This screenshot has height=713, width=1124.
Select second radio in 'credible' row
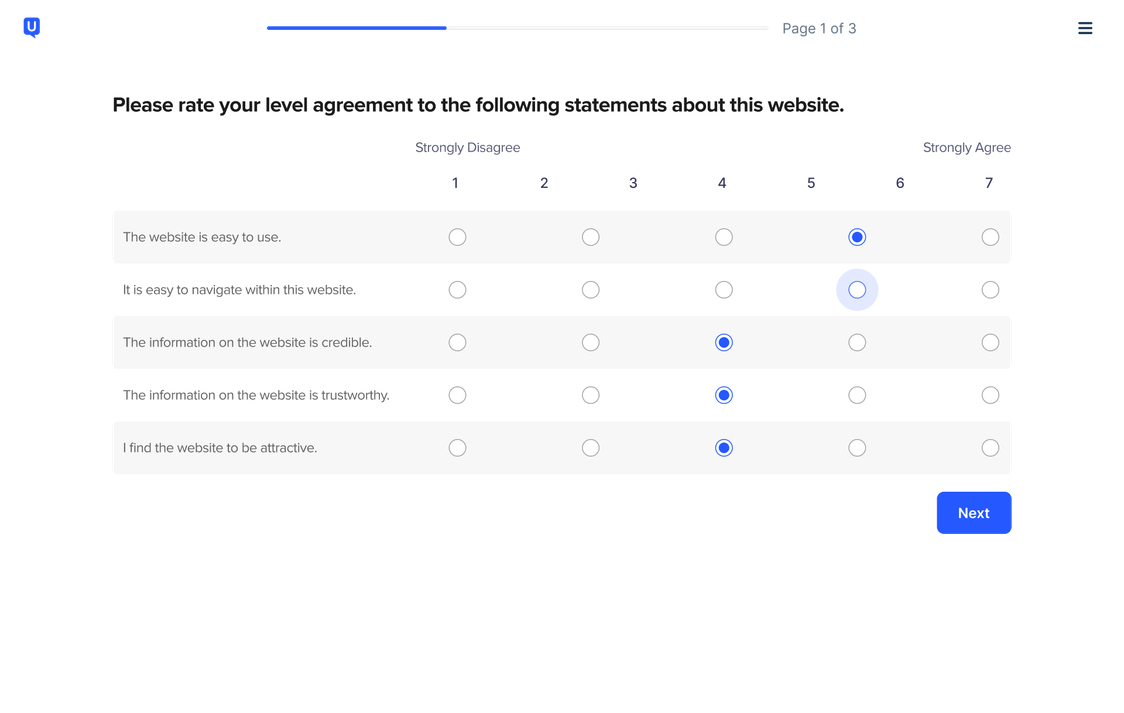coord(591,343)
